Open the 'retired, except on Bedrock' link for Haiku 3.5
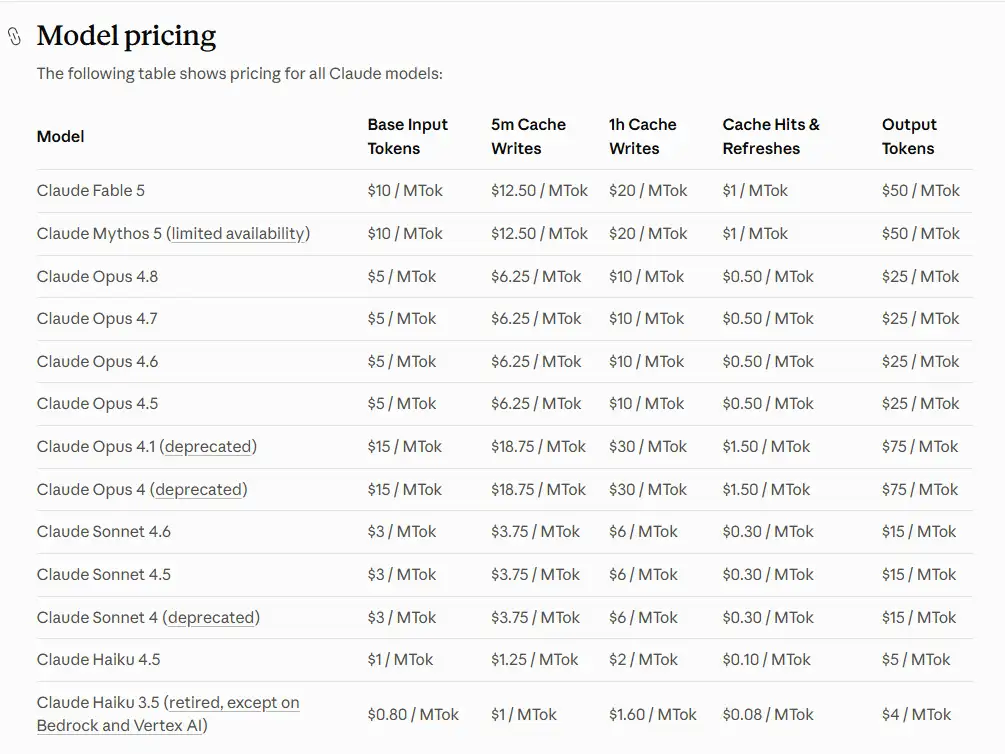 pos(168,714)
